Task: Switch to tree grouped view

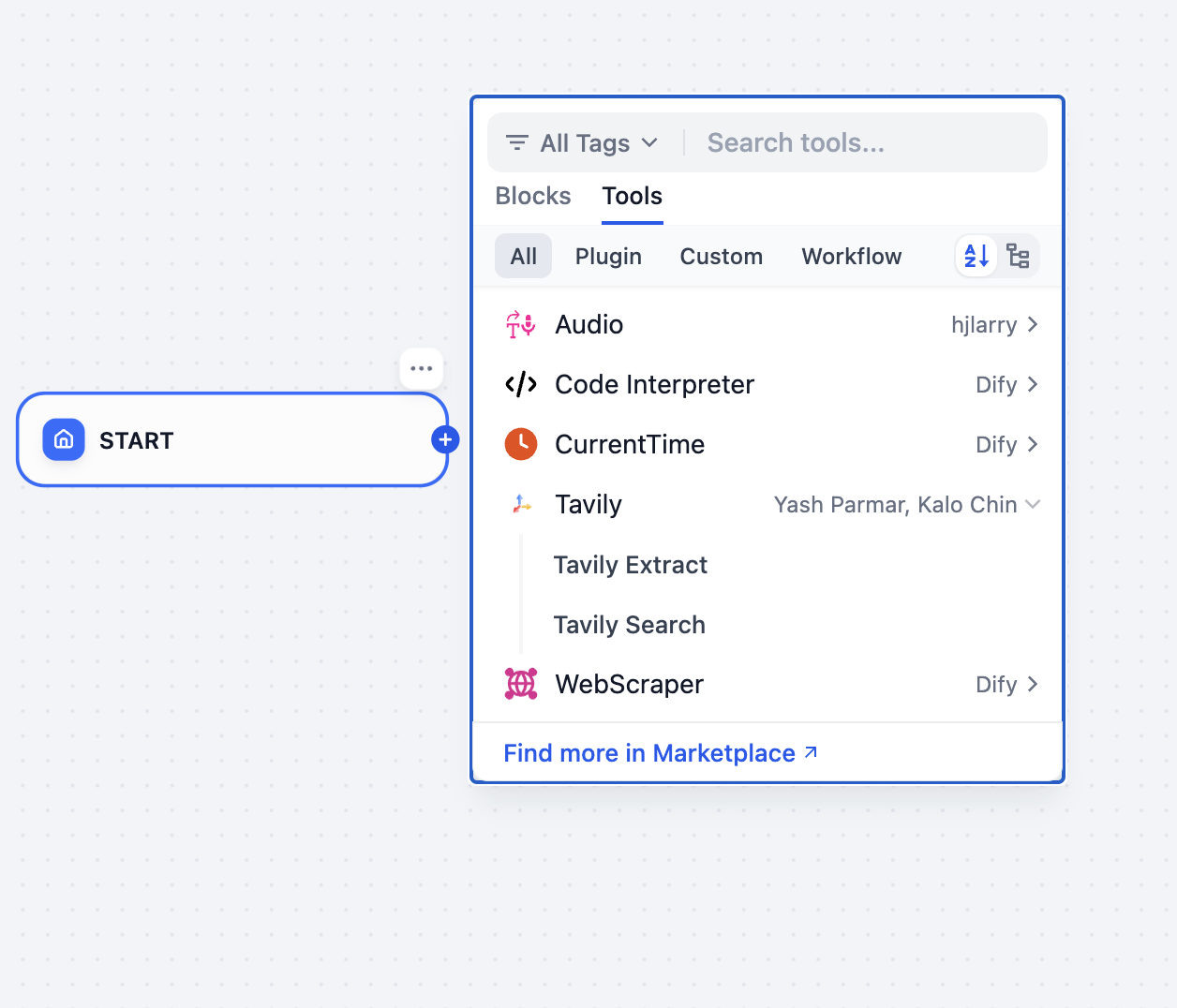Action: click(x=1018, y=256)
